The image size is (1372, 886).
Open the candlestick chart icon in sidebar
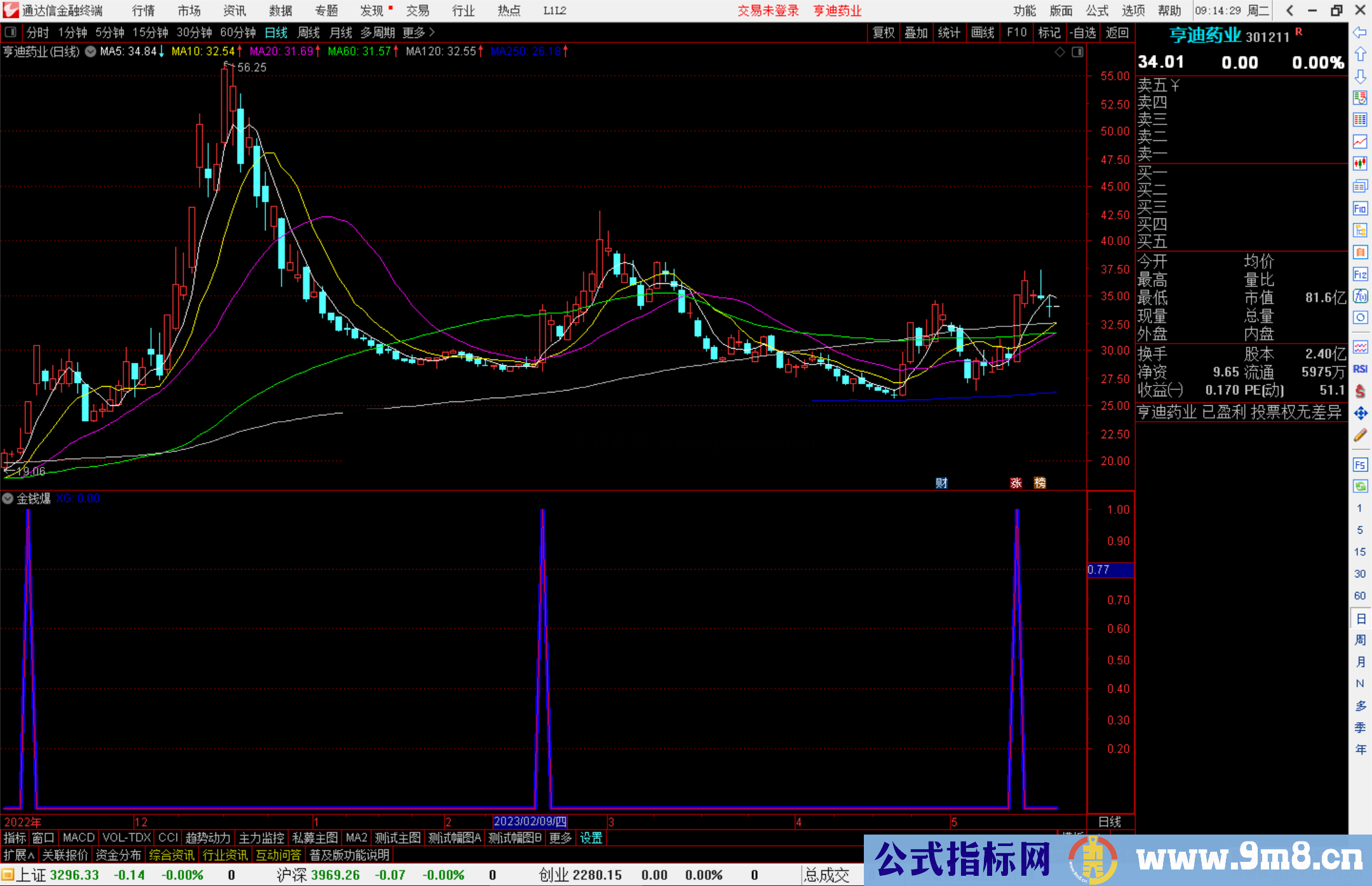click(x=1360, y=164)
